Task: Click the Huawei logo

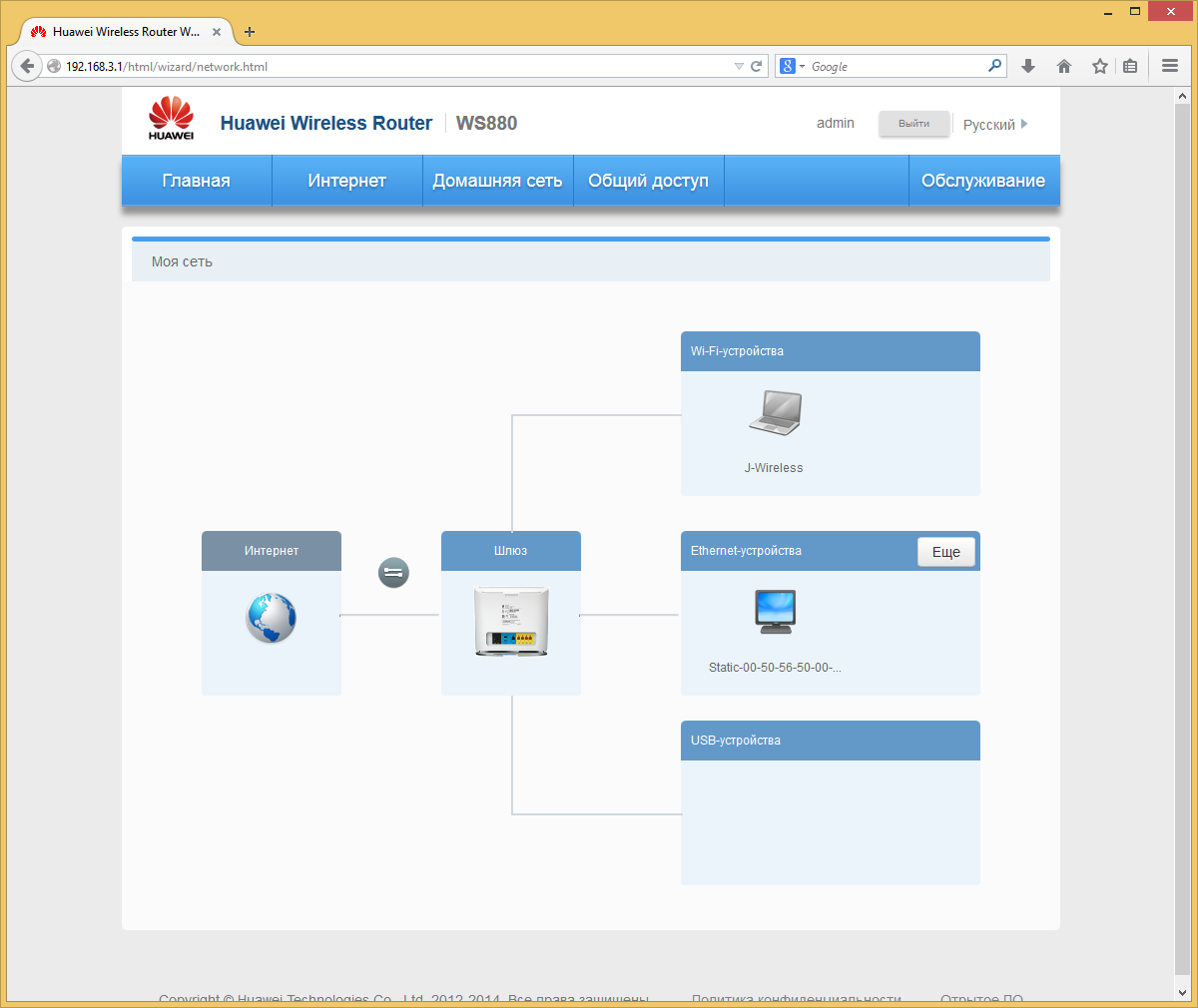Action: 171,118
